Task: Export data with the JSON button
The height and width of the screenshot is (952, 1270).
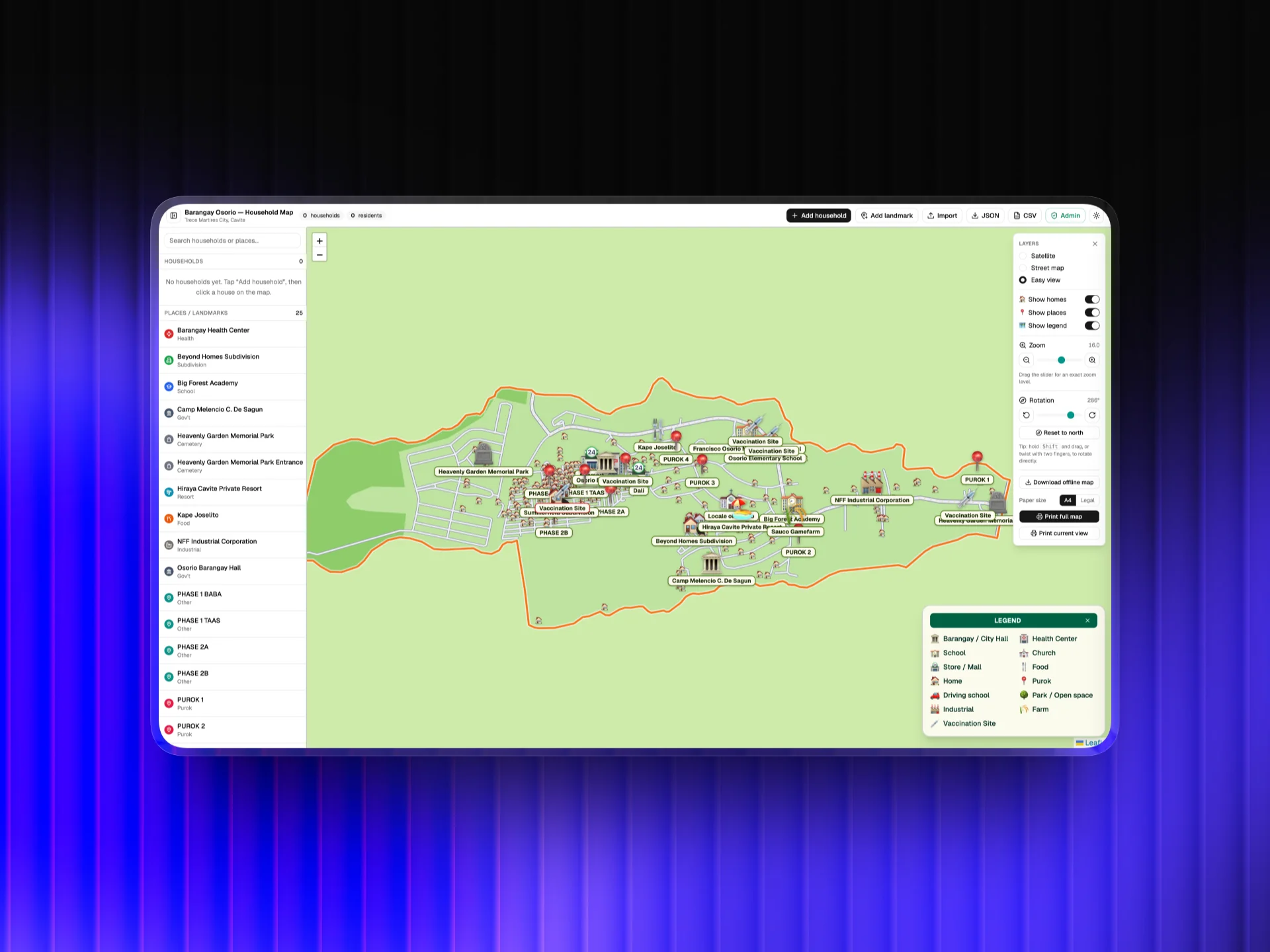Action: [986, 216]
